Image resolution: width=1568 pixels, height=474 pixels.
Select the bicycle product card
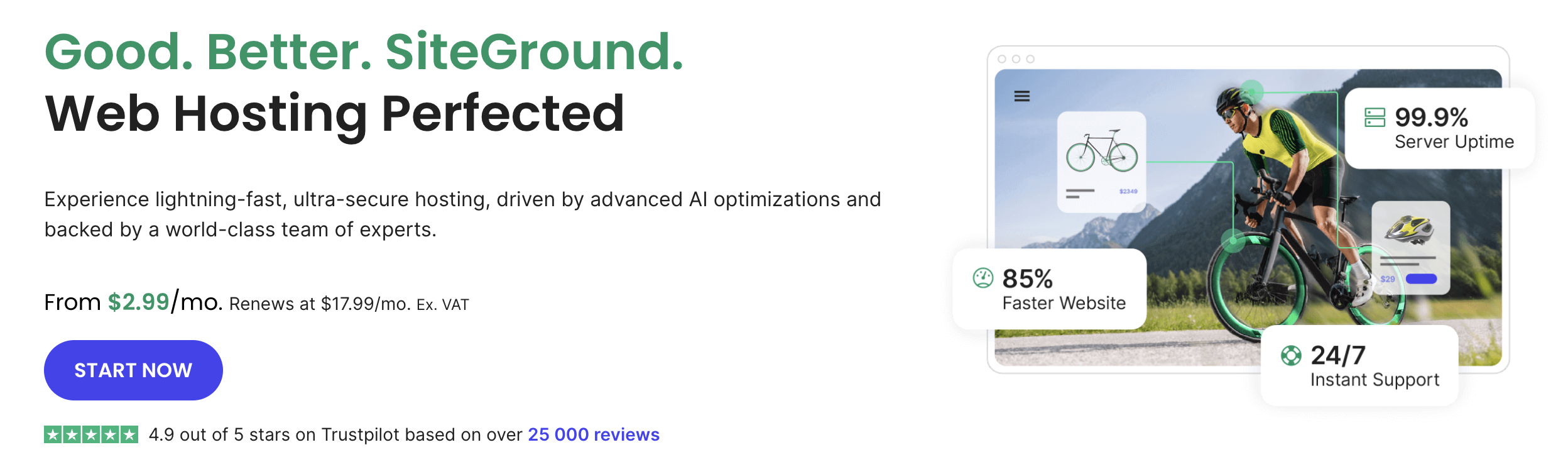pyautogui.click(x=1101, y=162)
